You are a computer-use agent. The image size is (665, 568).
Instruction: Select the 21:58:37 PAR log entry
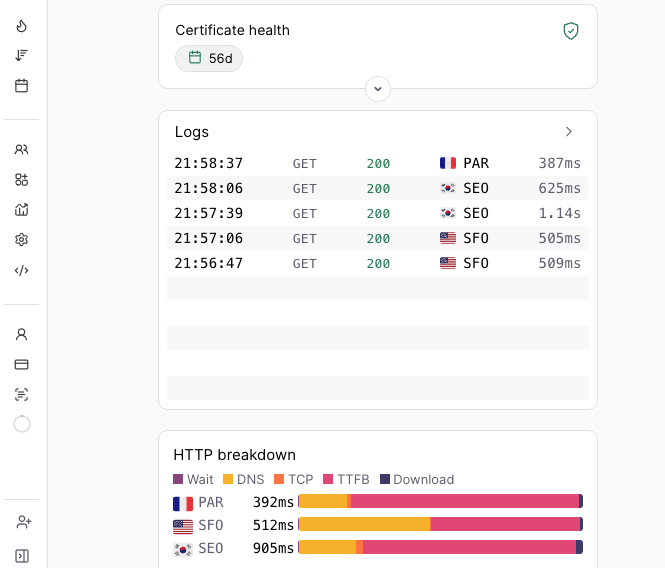[x=378, y=163]
